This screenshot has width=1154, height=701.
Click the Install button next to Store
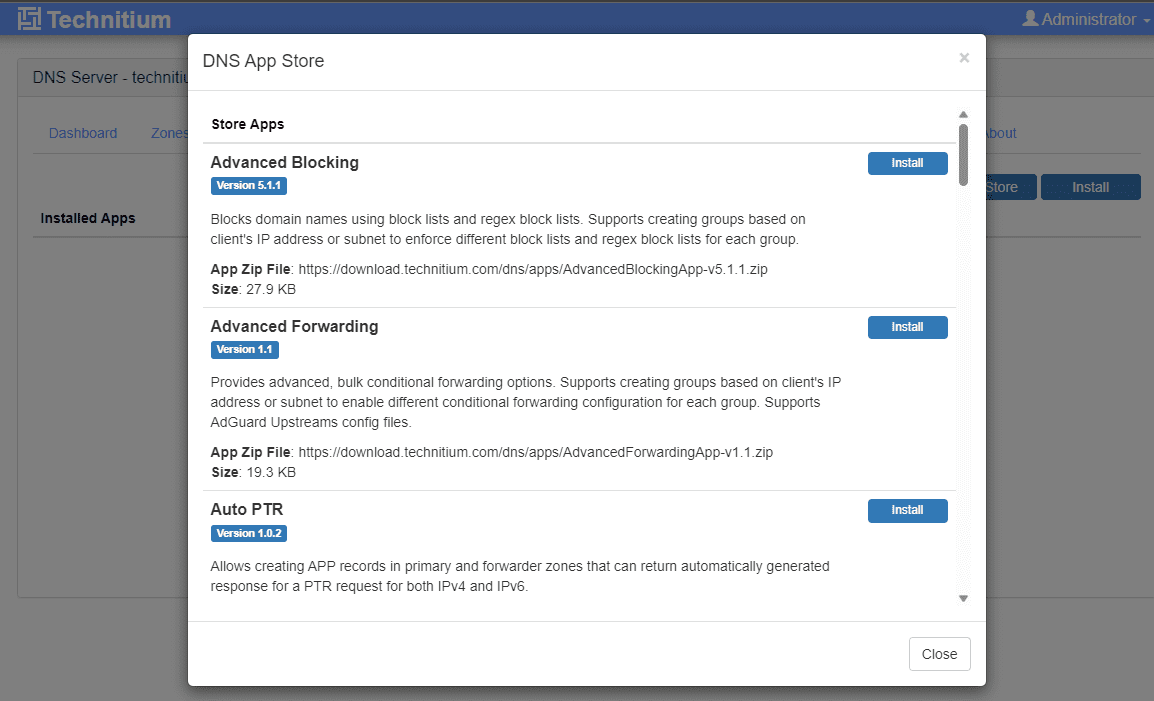click(x=1090, y=187)
